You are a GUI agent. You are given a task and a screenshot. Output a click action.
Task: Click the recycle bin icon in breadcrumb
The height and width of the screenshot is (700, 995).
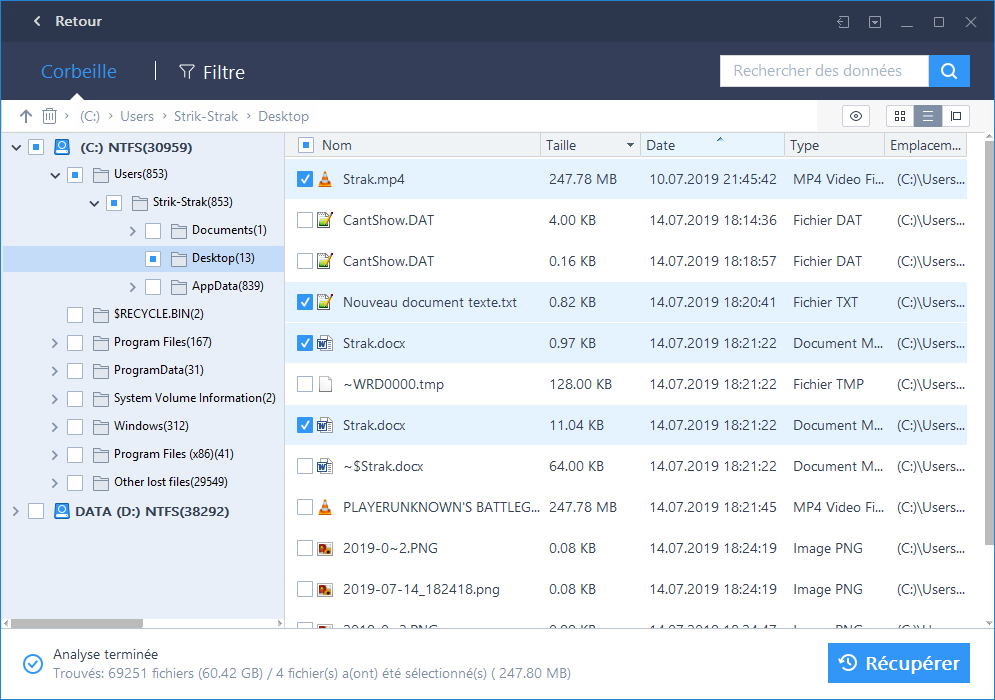pos(49,116)
